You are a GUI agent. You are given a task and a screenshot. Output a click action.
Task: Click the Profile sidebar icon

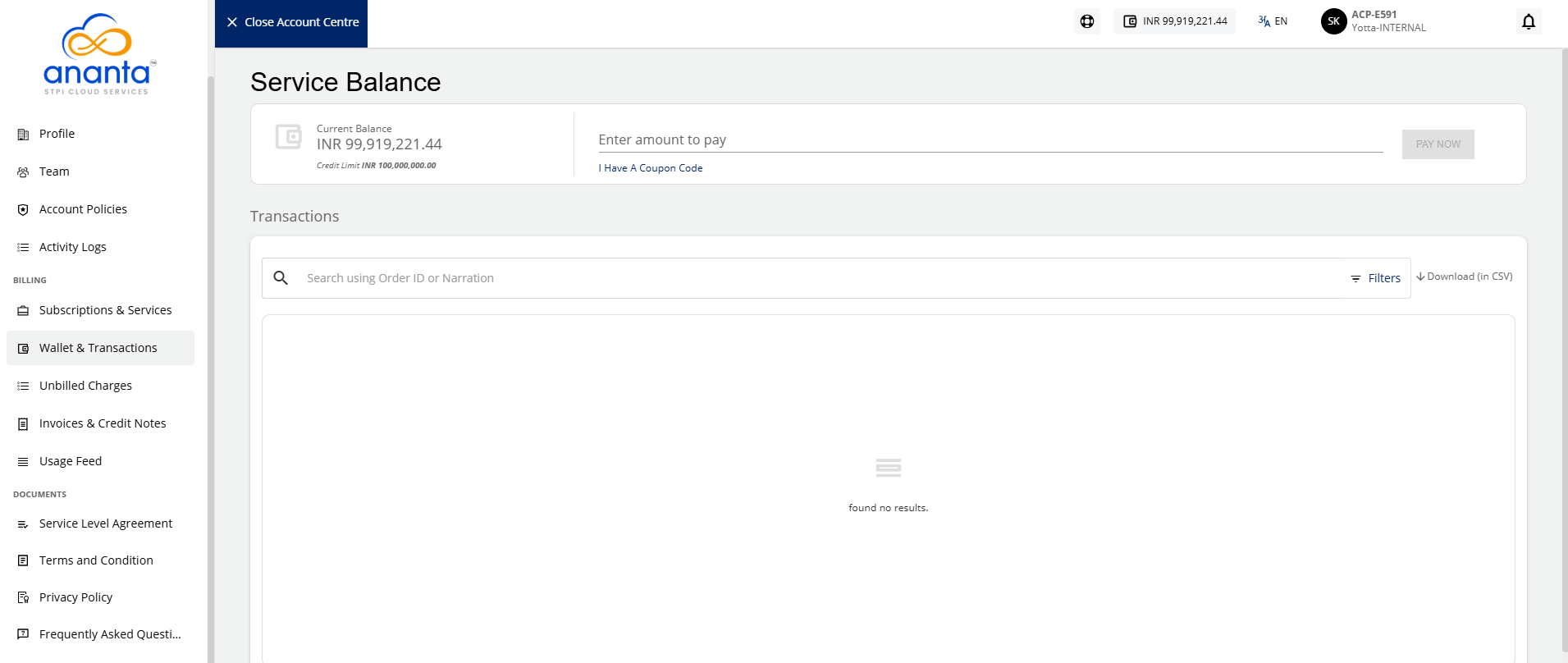(x=23, y=135)
